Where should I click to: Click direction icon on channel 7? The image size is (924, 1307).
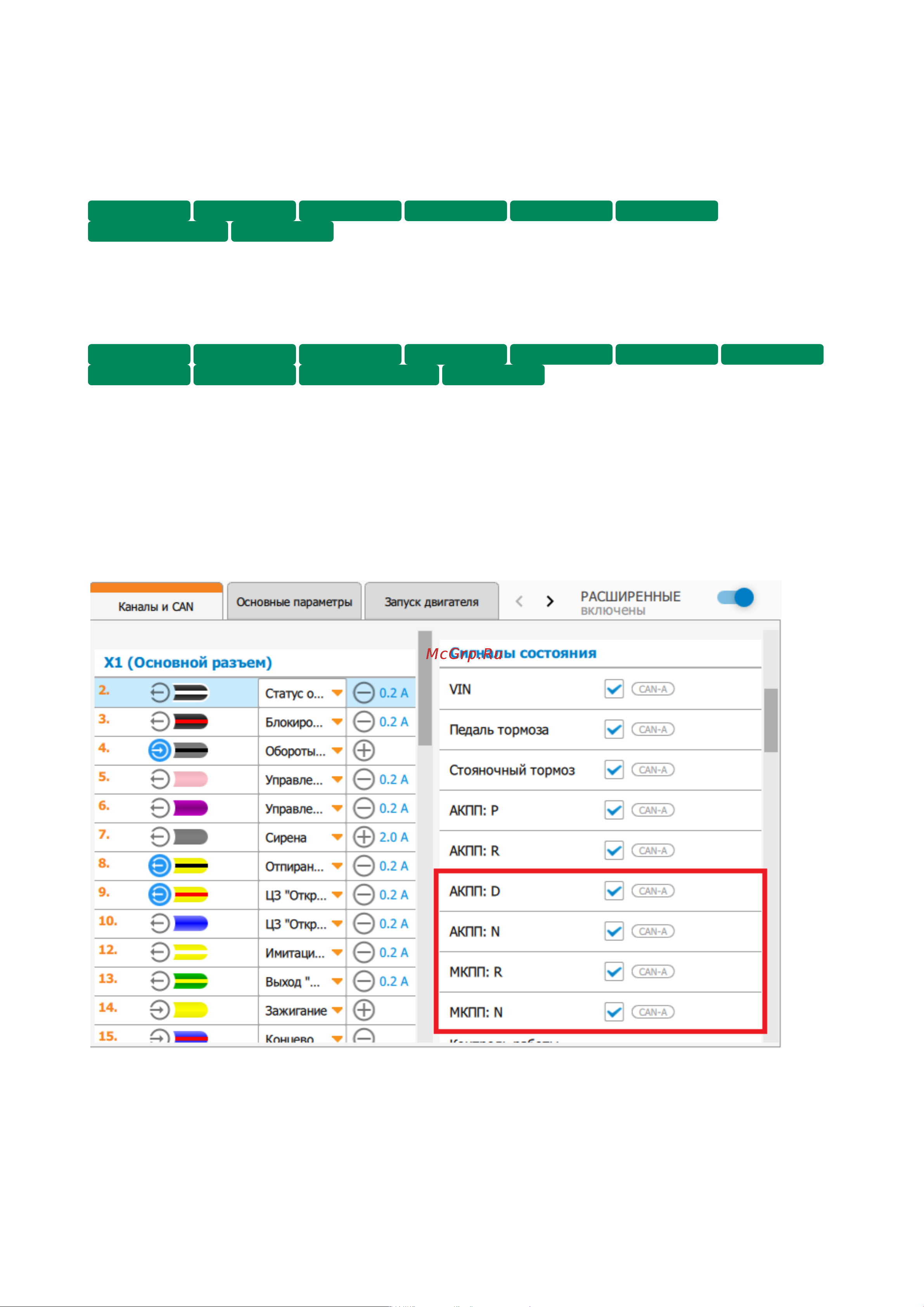tap(160, 837)
